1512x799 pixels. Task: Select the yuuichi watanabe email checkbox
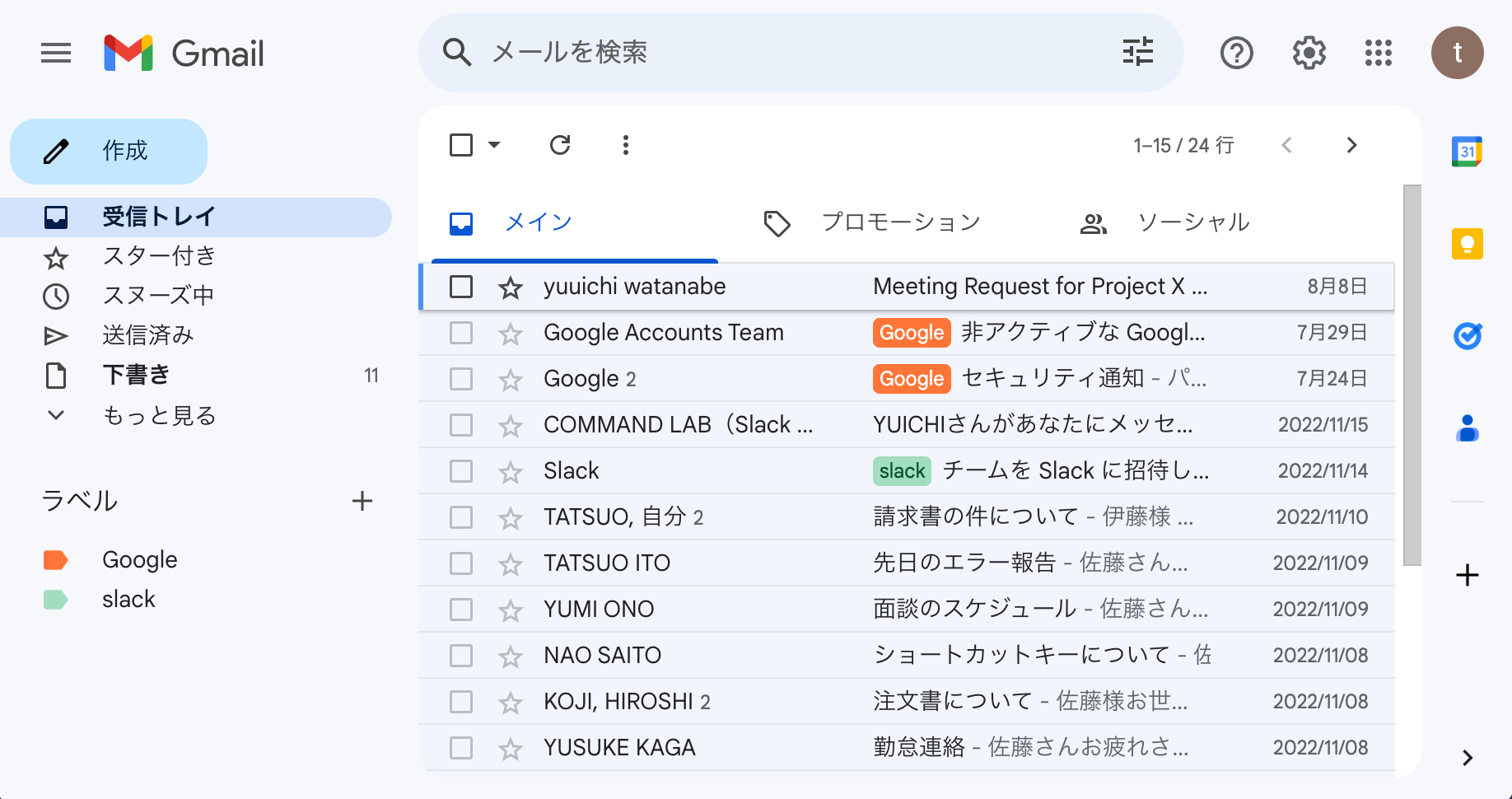[x=461, y=287]
